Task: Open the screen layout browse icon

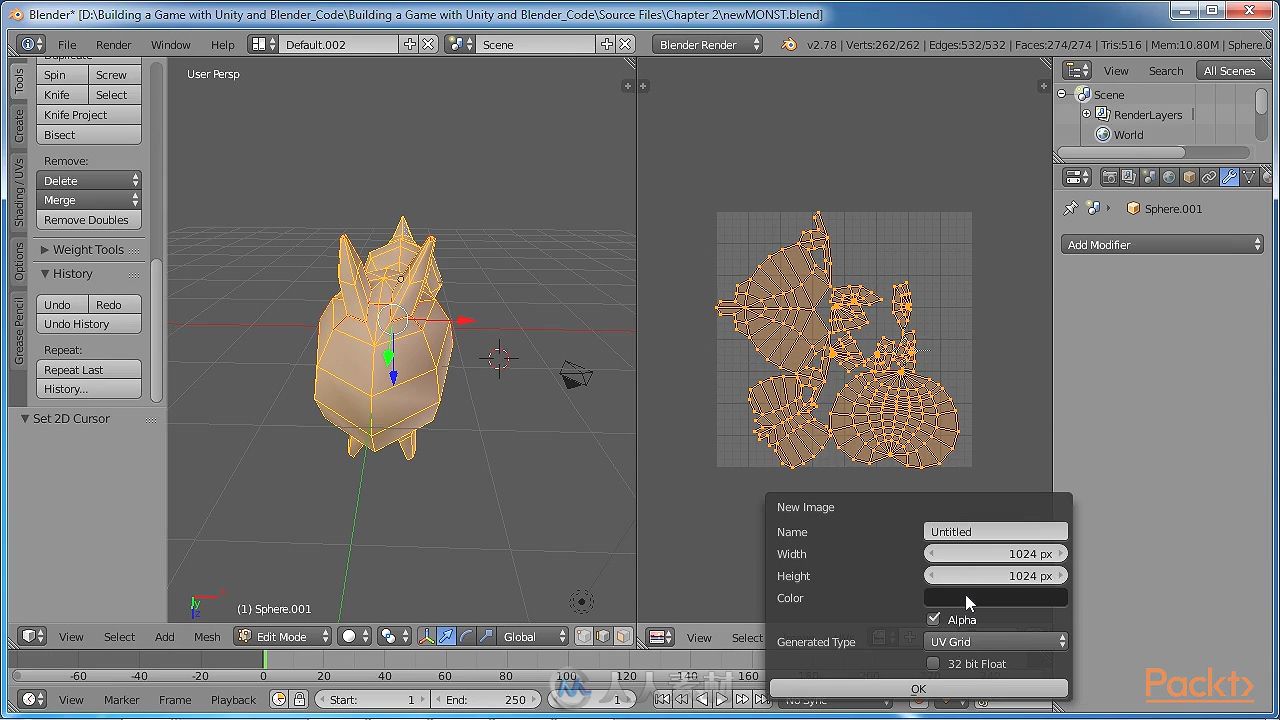Action: click(x=263, y=44)
